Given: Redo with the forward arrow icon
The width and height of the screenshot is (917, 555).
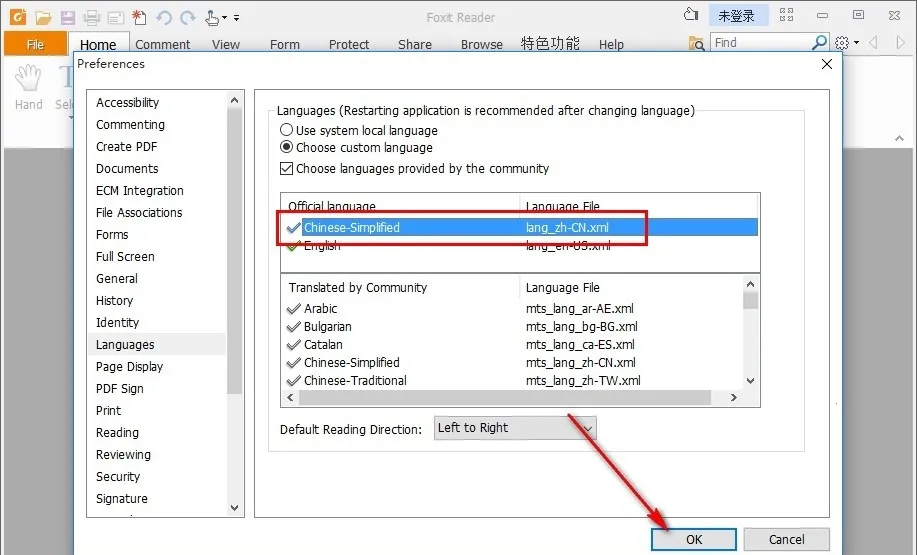Looking at the screenshot, I should coord(188,18).
